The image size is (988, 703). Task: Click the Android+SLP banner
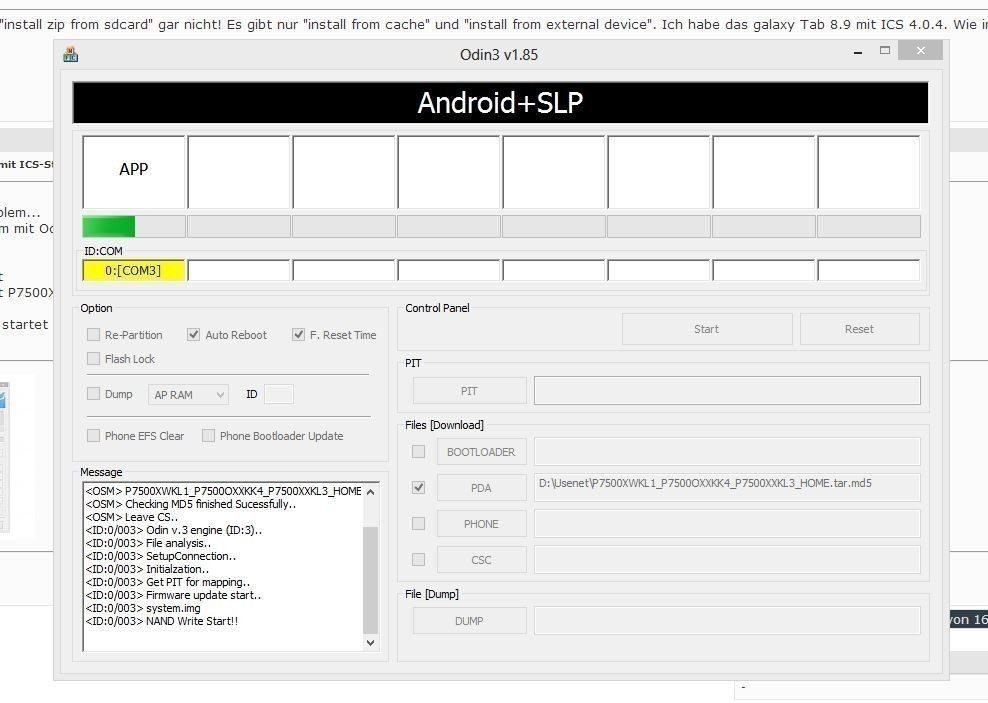pos(500,103)
